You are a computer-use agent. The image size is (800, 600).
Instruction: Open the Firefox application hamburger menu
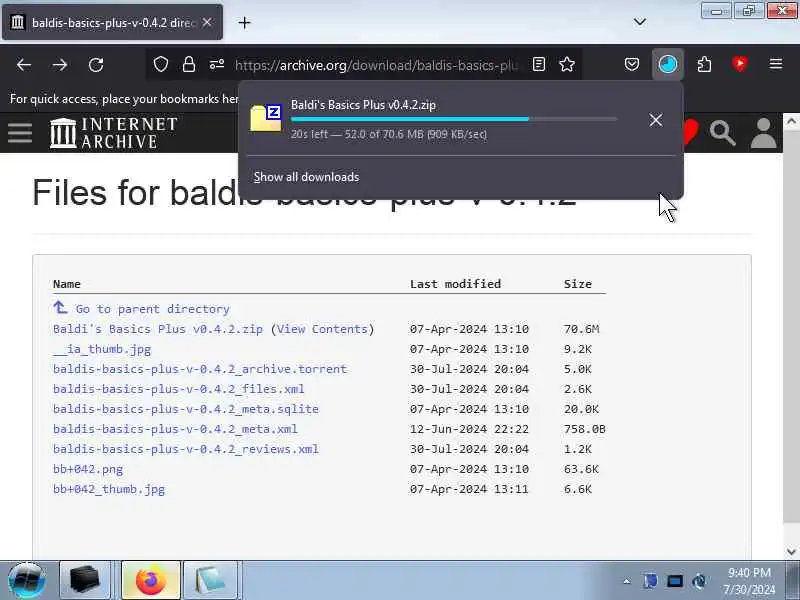776,64
